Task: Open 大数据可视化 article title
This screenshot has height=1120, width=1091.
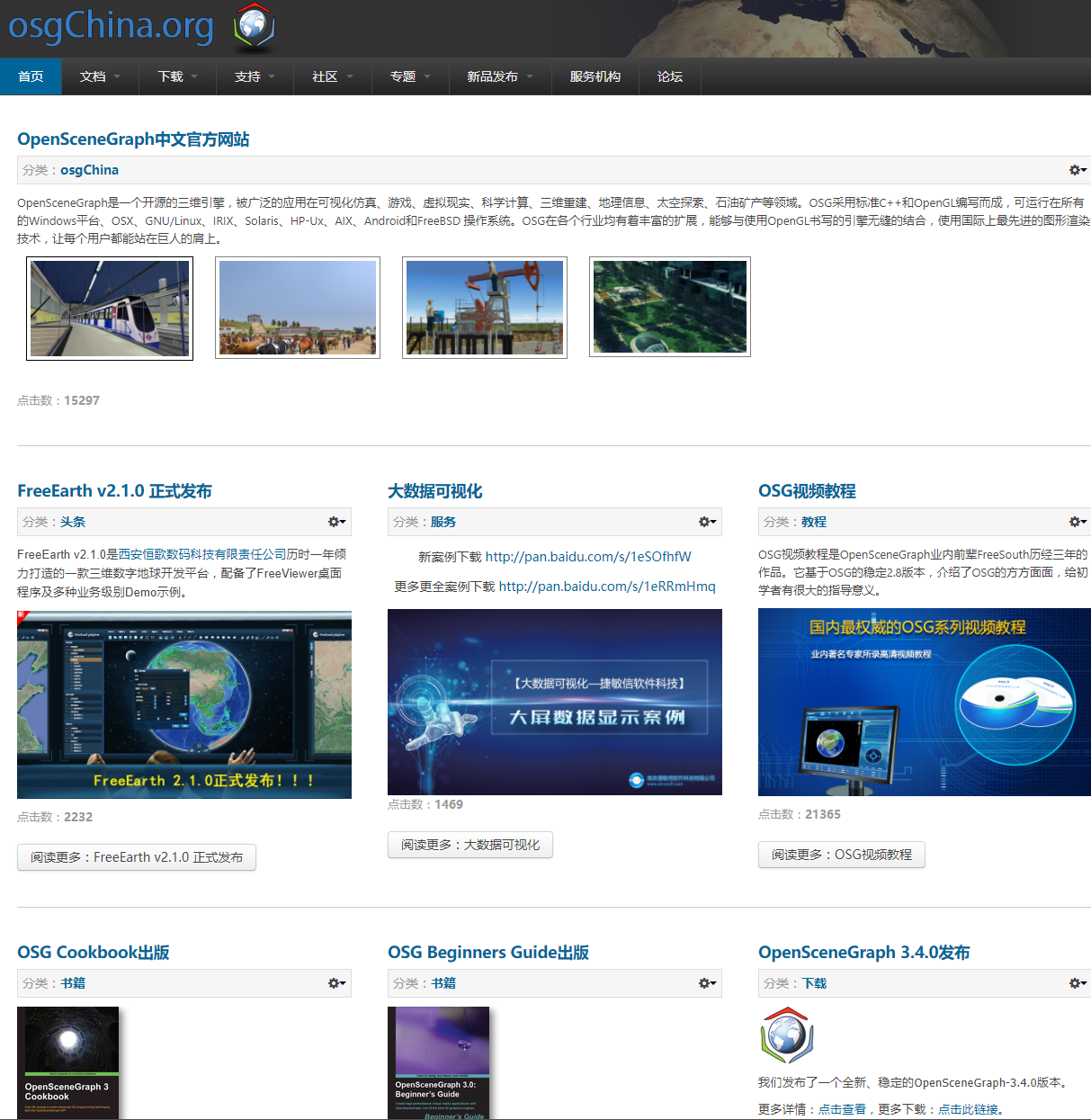Action: pyautogui.click(x=435, y=491)
